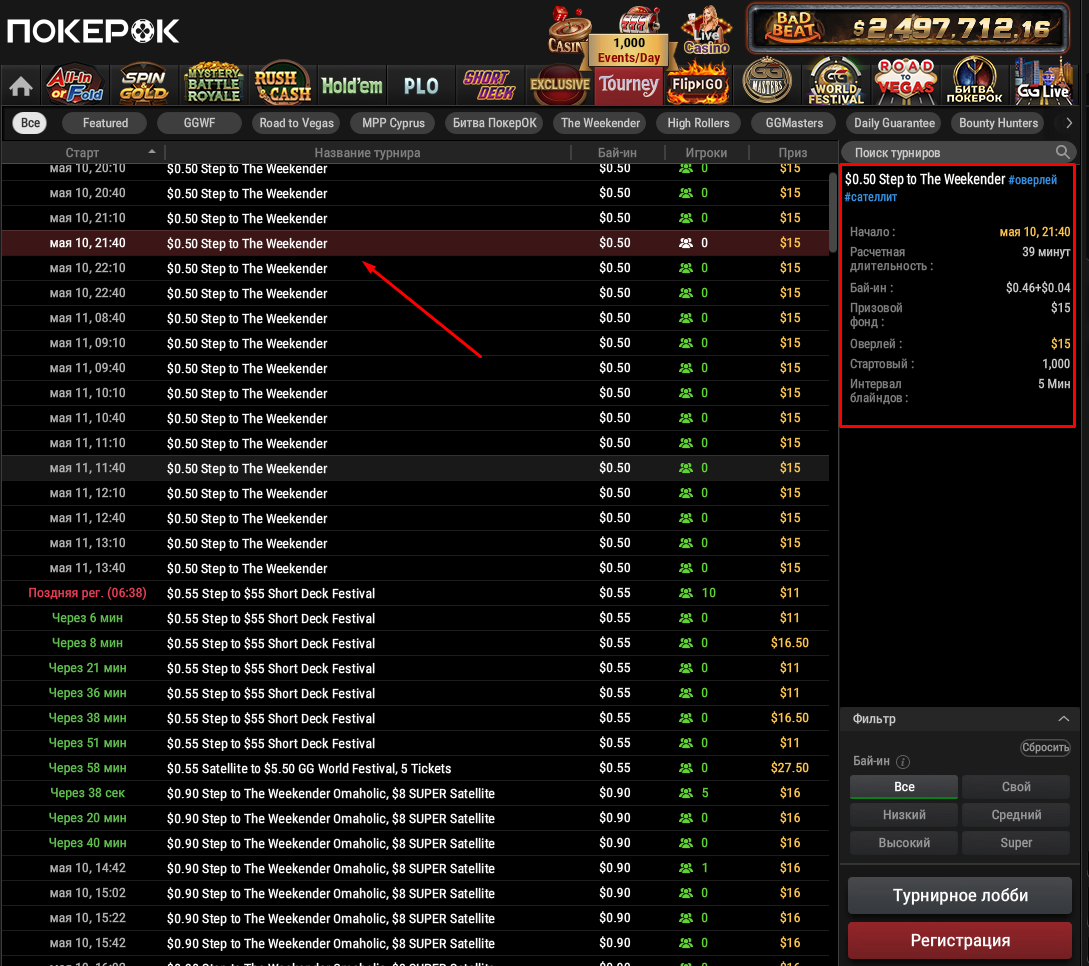Switch to the Битва ПокерОК tab

pyautogui.click(x=494, y=123)
